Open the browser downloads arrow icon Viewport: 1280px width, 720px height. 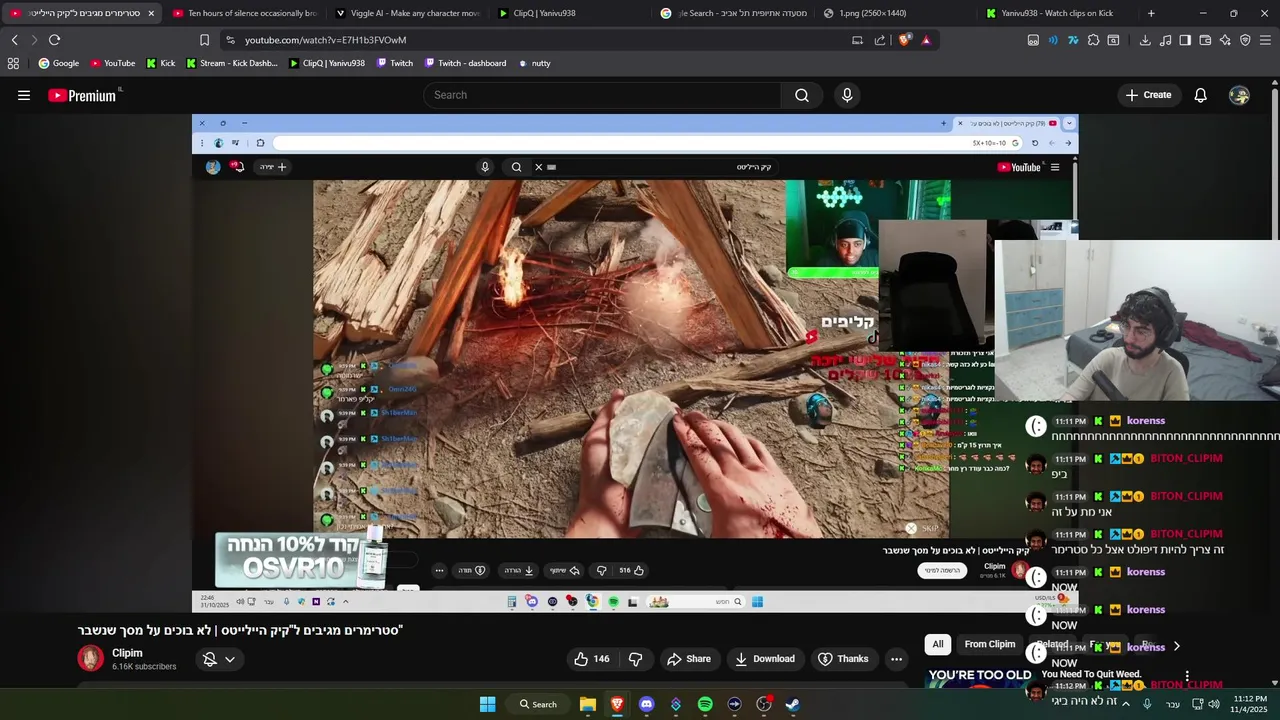pos(1145,40)
